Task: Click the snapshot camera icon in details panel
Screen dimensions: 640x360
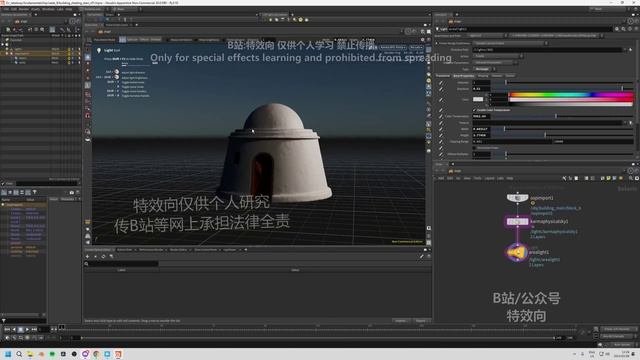Action: point(72,192)
